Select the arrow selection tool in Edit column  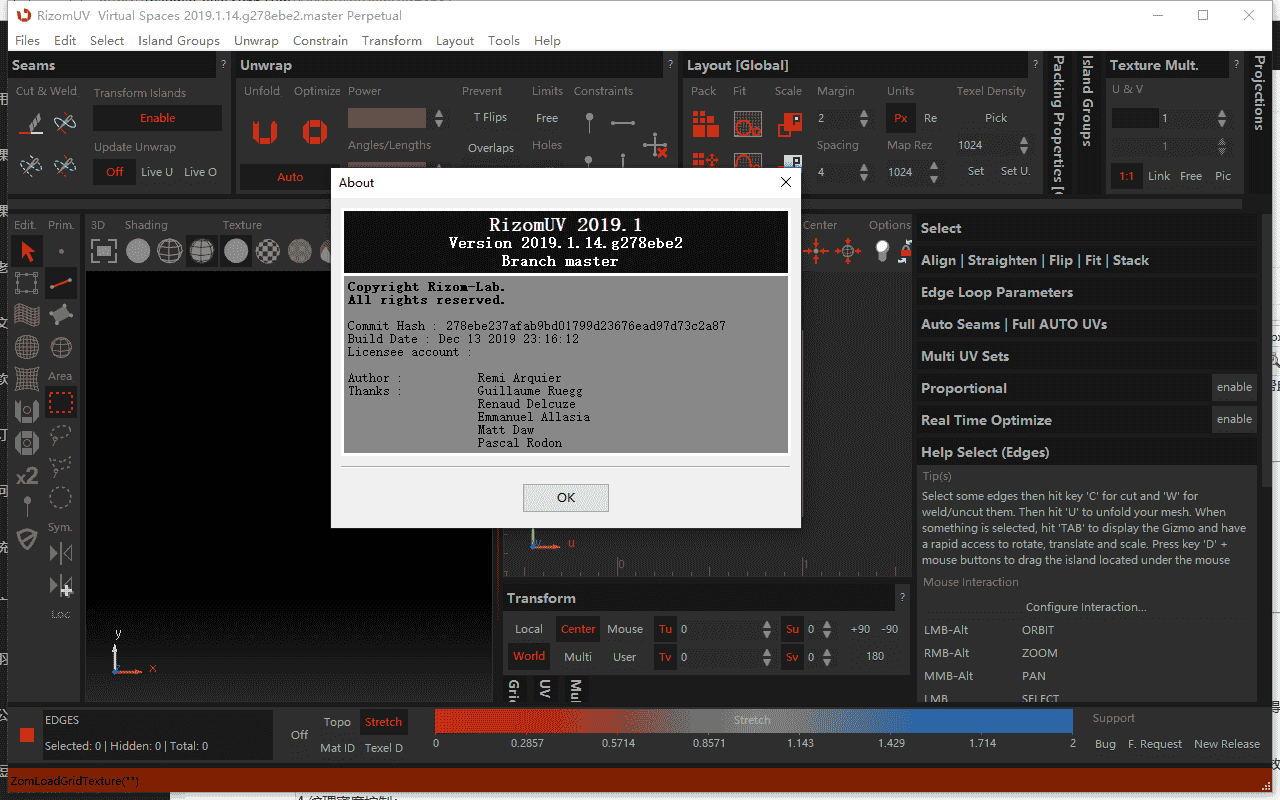[27, 251]
